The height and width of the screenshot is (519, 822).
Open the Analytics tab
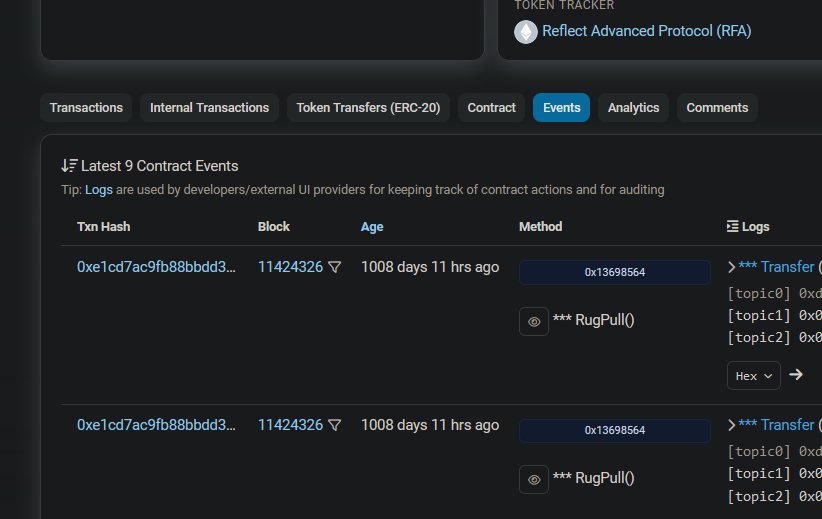633,107
